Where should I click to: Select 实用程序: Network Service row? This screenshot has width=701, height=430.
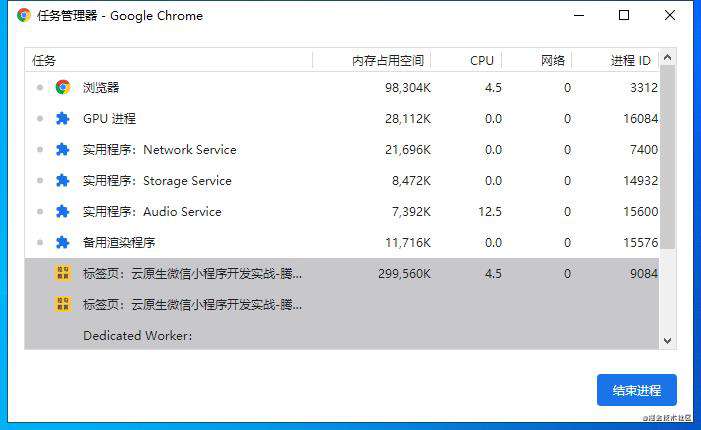(x=342, y=149)
